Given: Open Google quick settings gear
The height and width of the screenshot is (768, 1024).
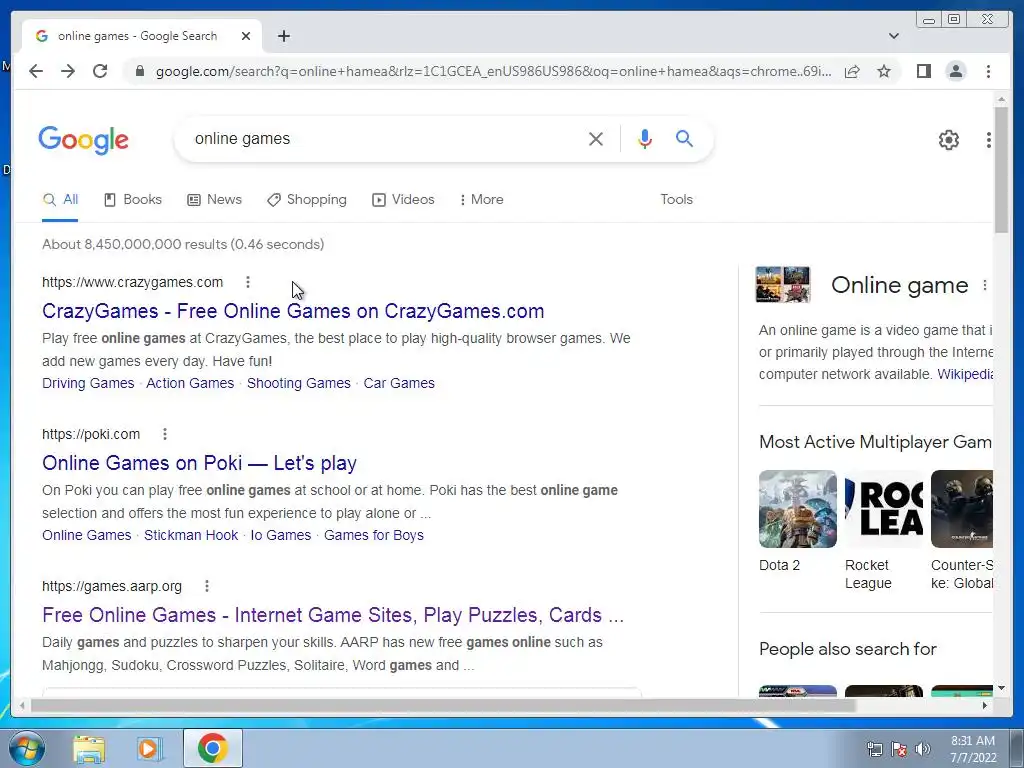Looking at the screenshot, I should click(948, 139).
